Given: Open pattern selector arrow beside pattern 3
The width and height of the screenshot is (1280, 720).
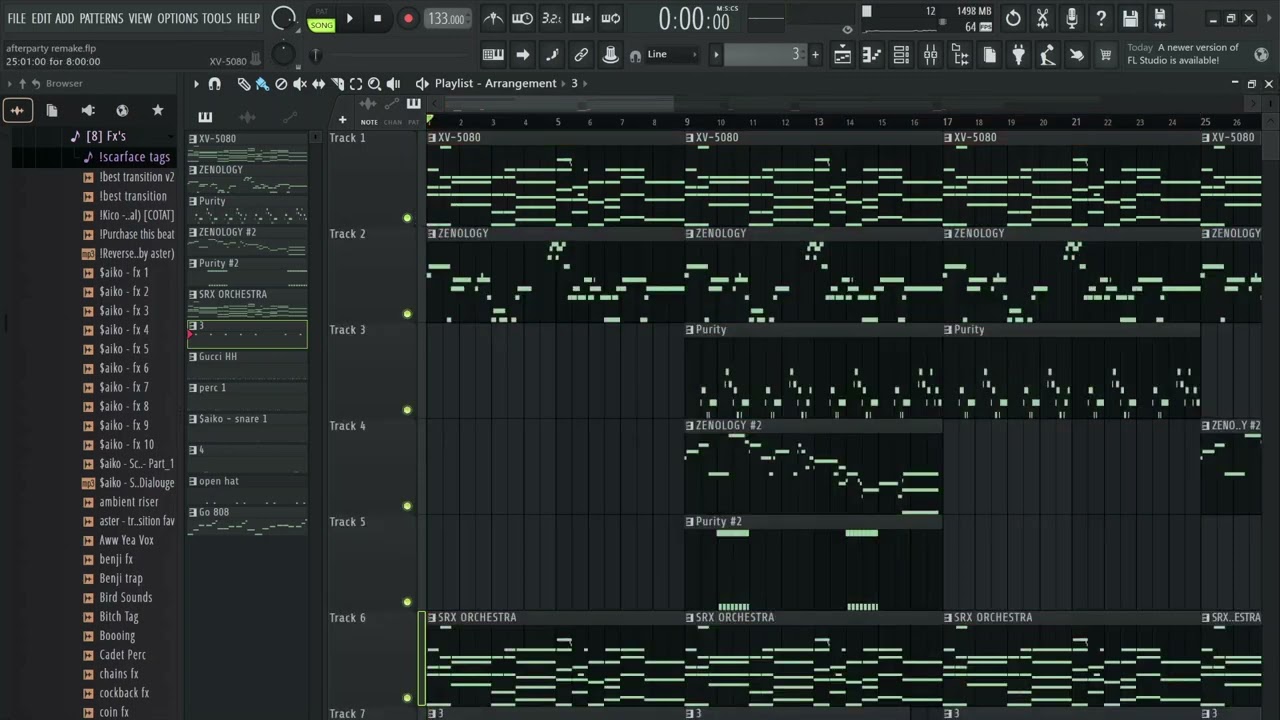Looking at the screenshot, I should tap(715, 55).
